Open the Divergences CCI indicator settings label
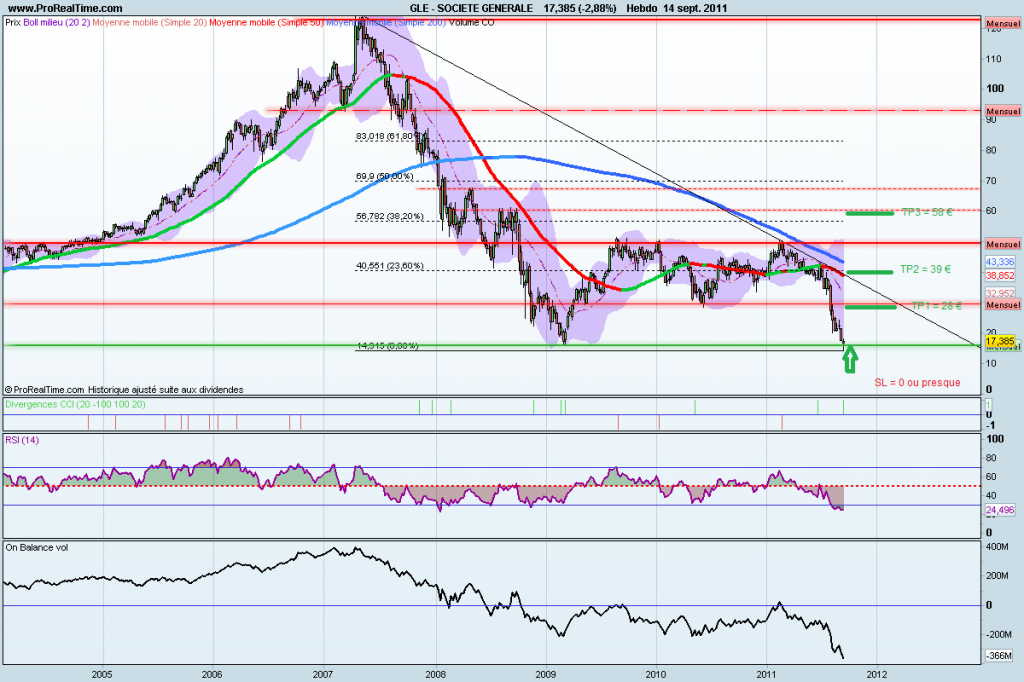Screen dimensions: 1024x682 tap(75, 404)
